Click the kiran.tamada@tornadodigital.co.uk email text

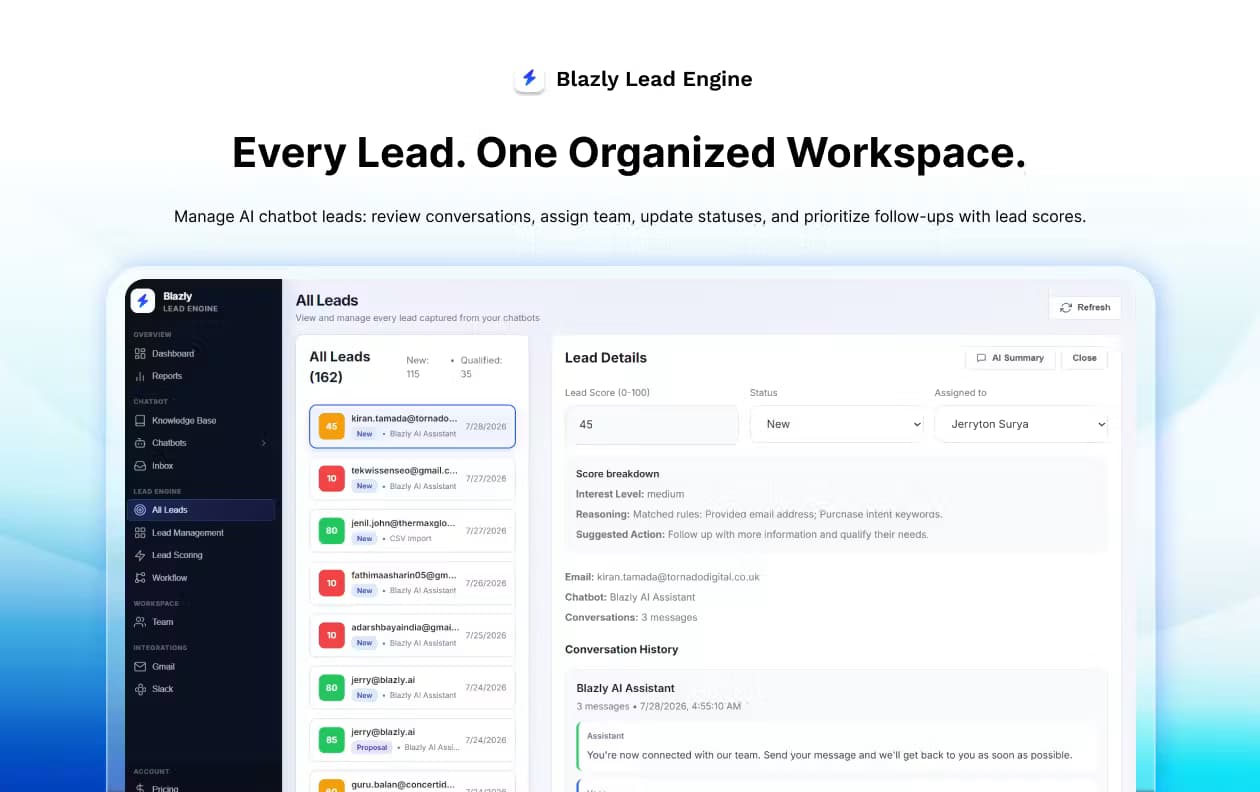[x=678, y=577]
